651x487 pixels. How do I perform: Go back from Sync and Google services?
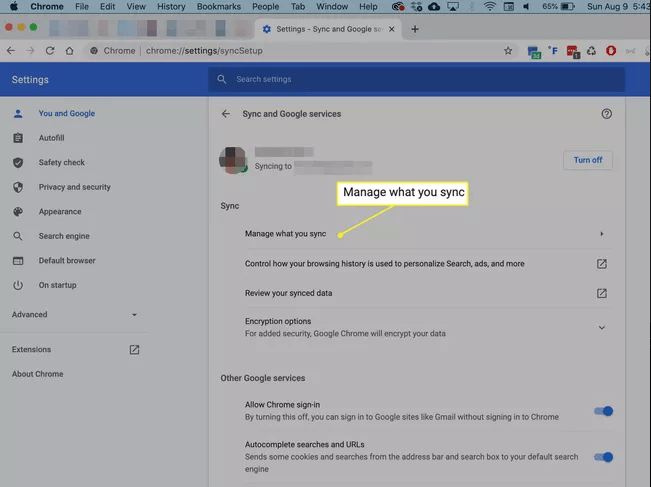[x=225, y=114]
